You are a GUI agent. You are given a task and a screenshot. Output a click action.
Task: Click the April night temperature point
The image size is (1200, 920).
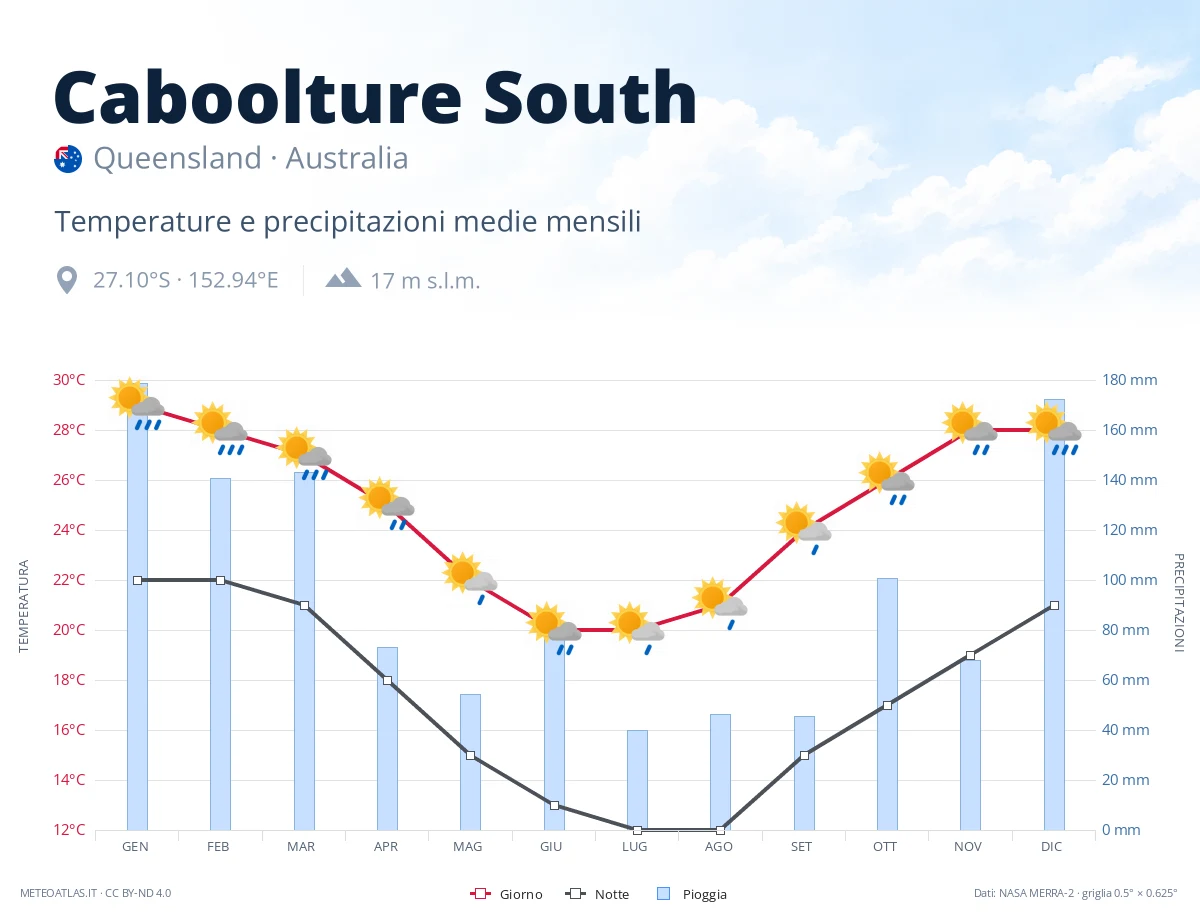pyautogui.click(x=387, y=680)
